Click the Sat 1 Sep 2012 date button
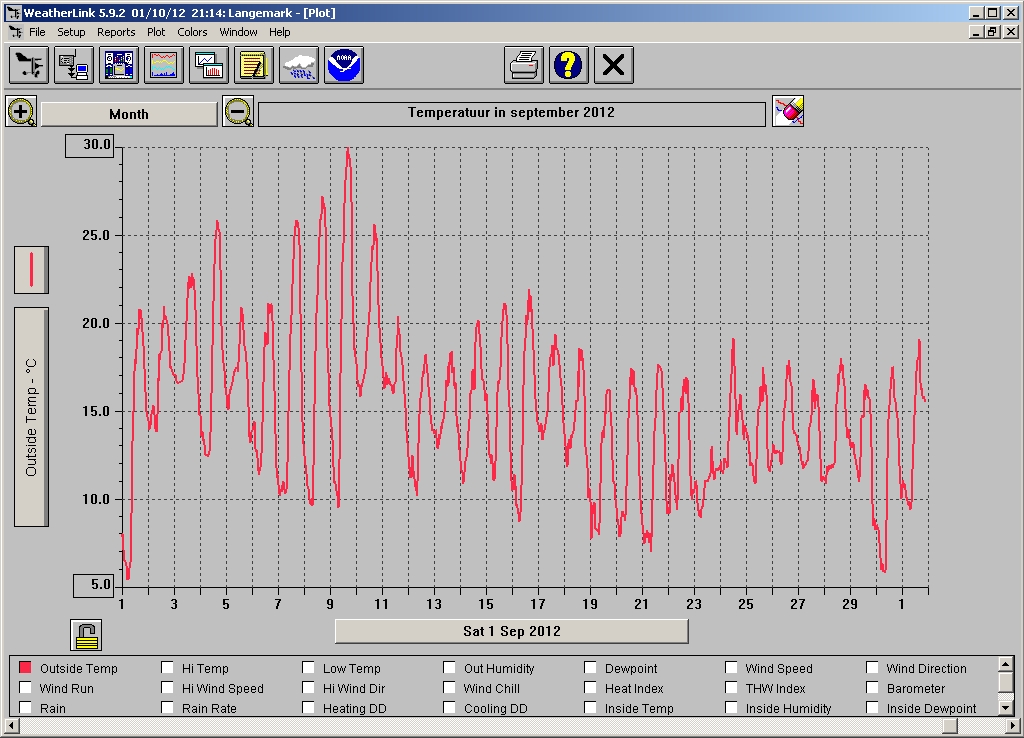Viewport: 1024px width, 738px height. (x=512, y=632)
